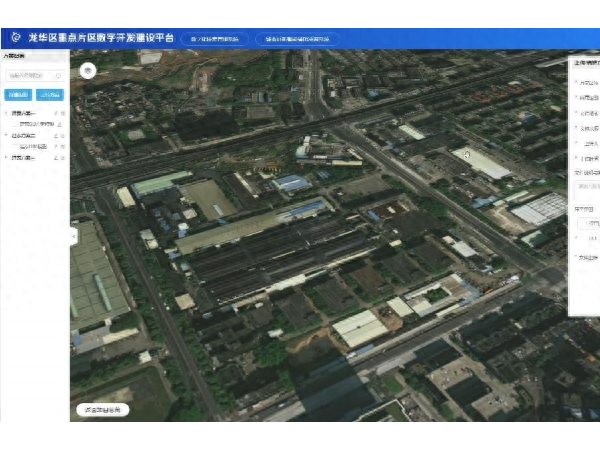Click delete icon of second tree group

(x=63, y=135)
